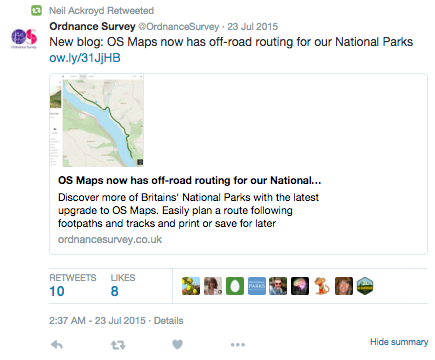The image size is (435, 360).
Task: Expand tweet Details link
Action: pos(168,321)
